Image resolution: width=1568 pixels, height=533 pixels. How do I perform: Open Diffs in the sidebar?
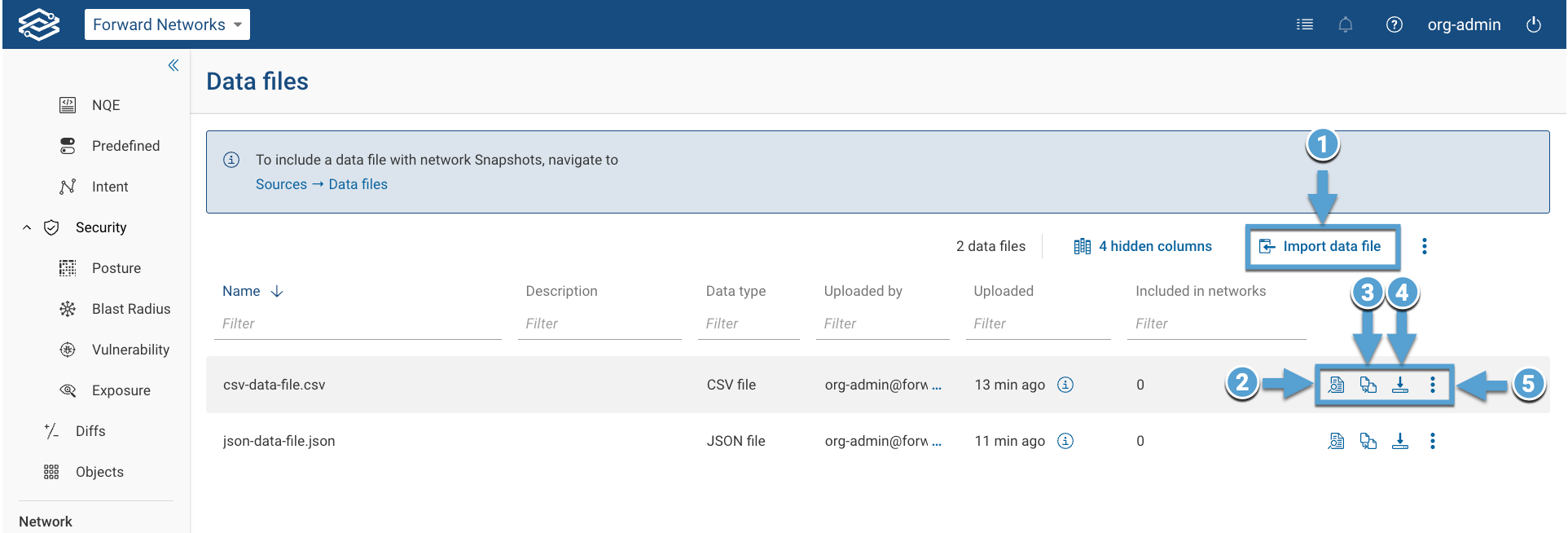90,431
